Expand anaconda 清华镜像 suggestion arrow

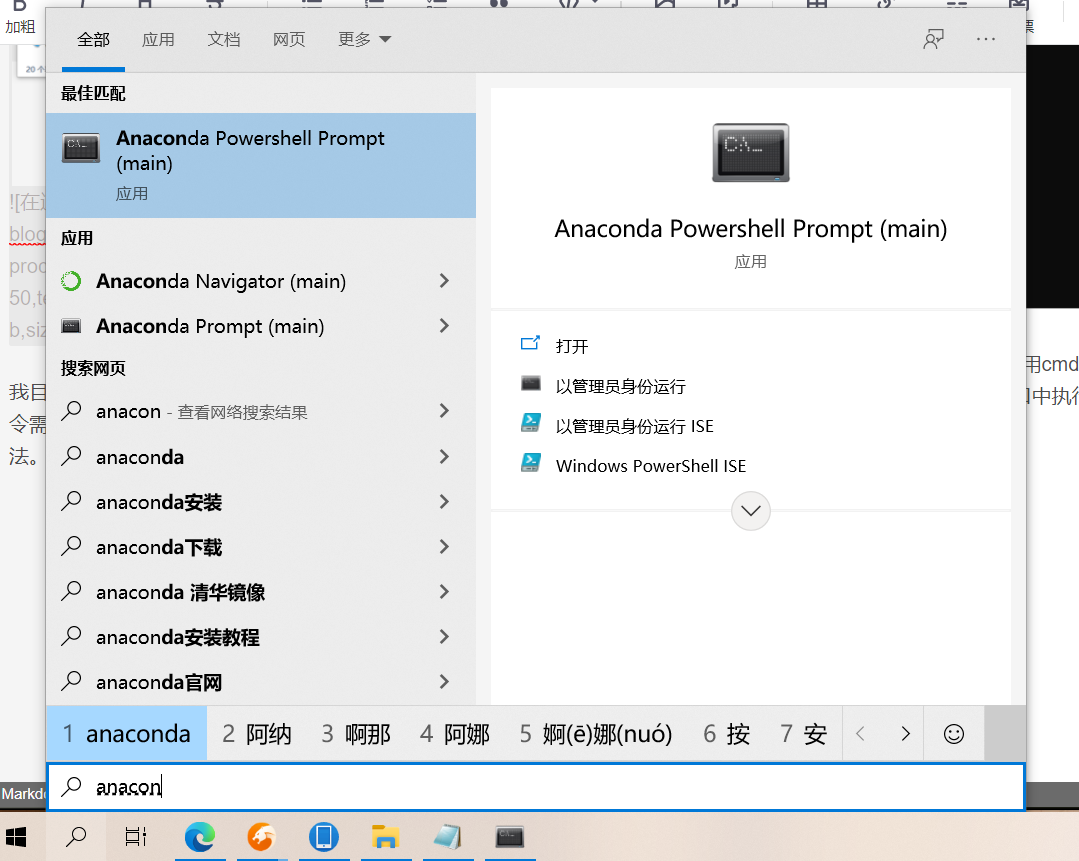coord(445,592)
